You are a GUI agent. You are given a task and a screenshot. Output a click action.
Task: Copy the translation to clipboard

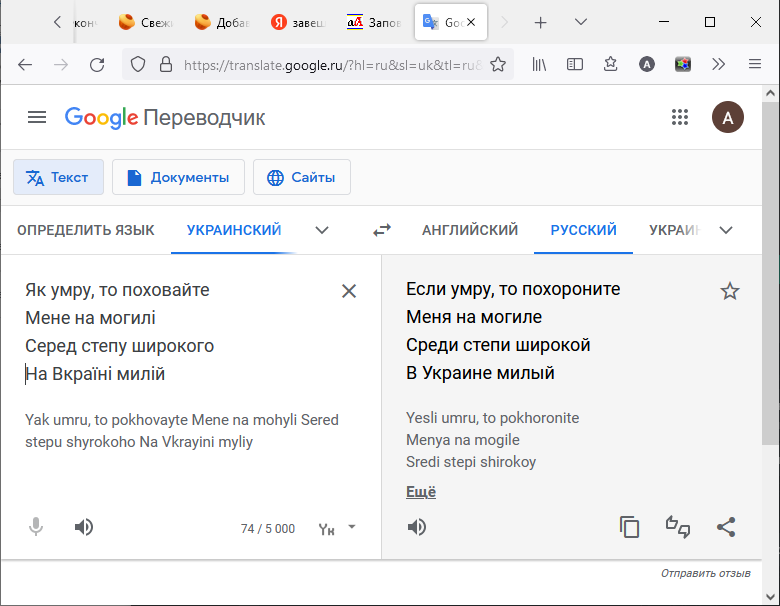click(629, 527)
